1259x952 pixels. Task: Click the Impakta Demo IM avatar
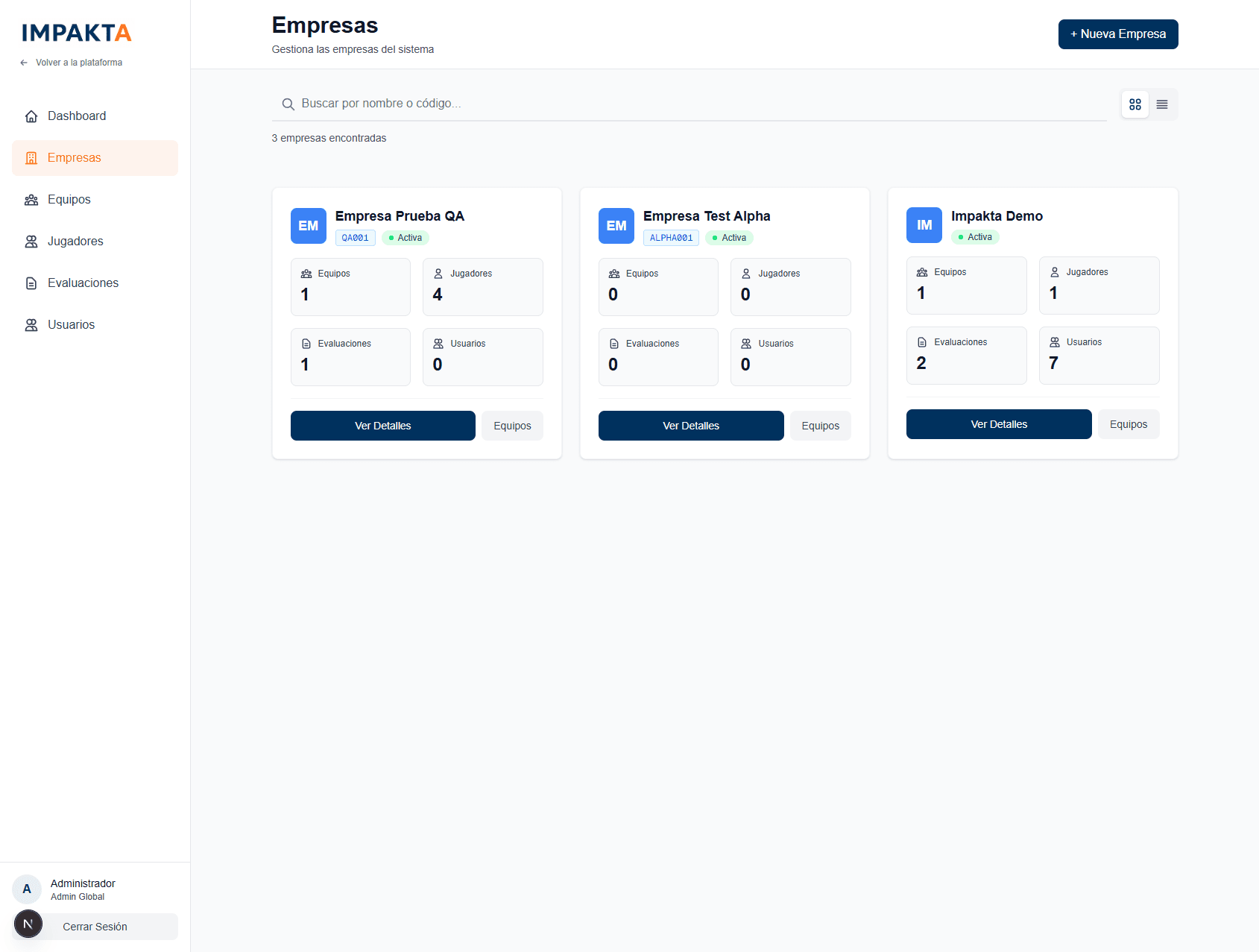coord(924,225)
